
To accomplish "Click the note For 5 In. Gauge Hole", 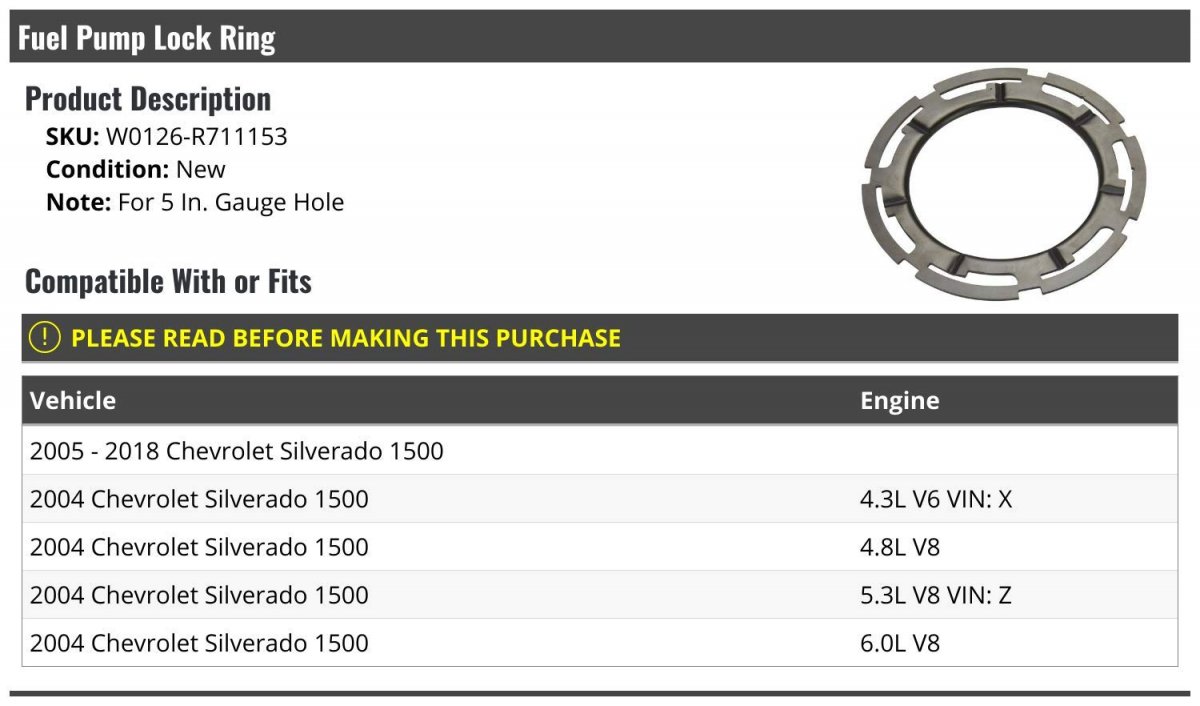I will point(230,202).
